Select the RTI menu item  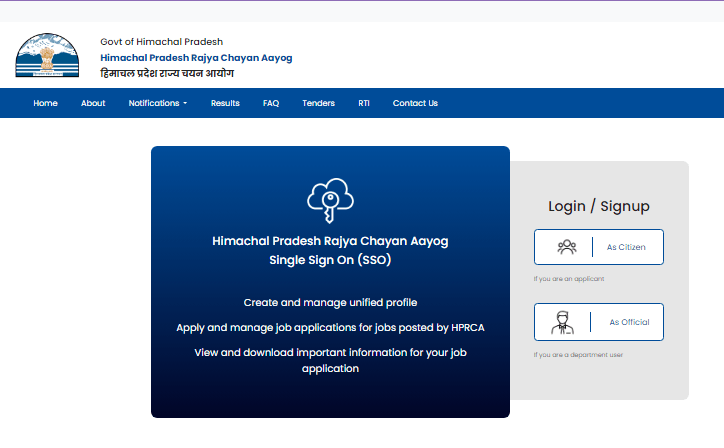(x=364, y=103)
